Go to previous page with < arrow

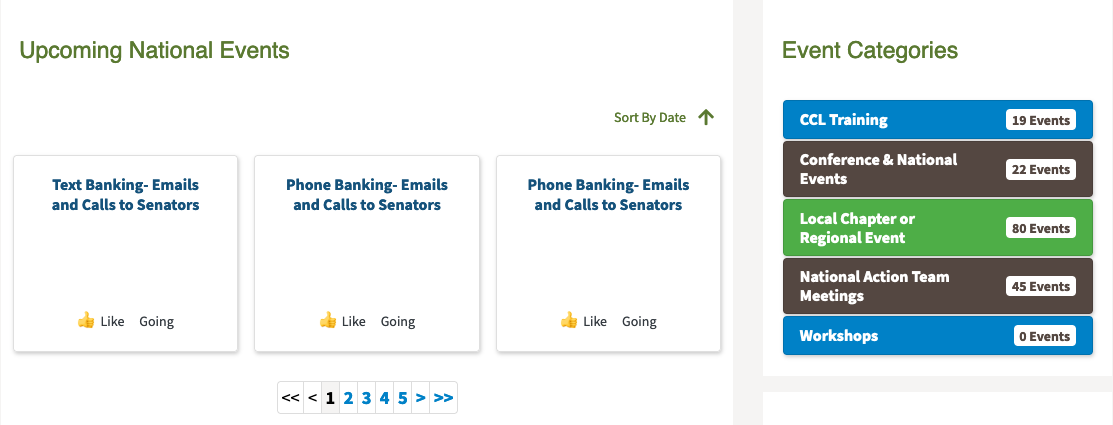coord(312,398)
